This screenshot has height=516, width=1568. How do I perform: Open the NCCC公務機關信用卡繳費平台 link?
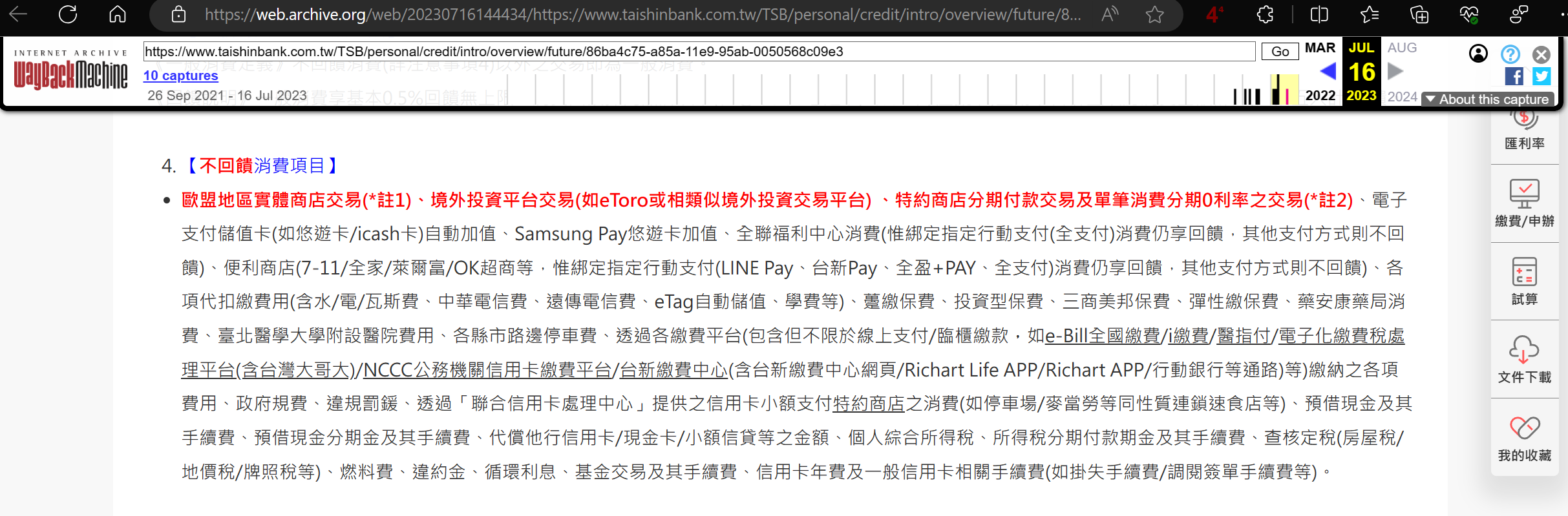point(487,370)
